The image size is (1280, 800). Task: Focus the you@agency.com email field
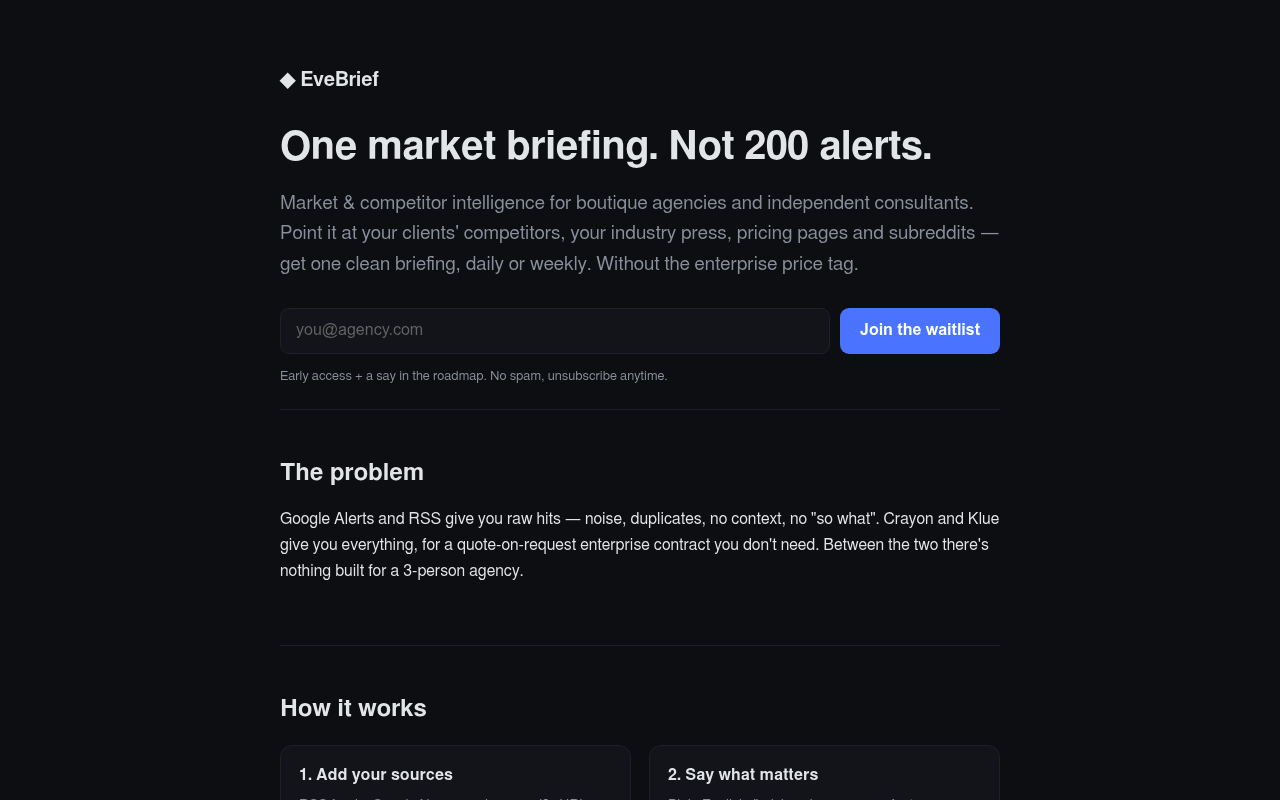tap(555, 331)
